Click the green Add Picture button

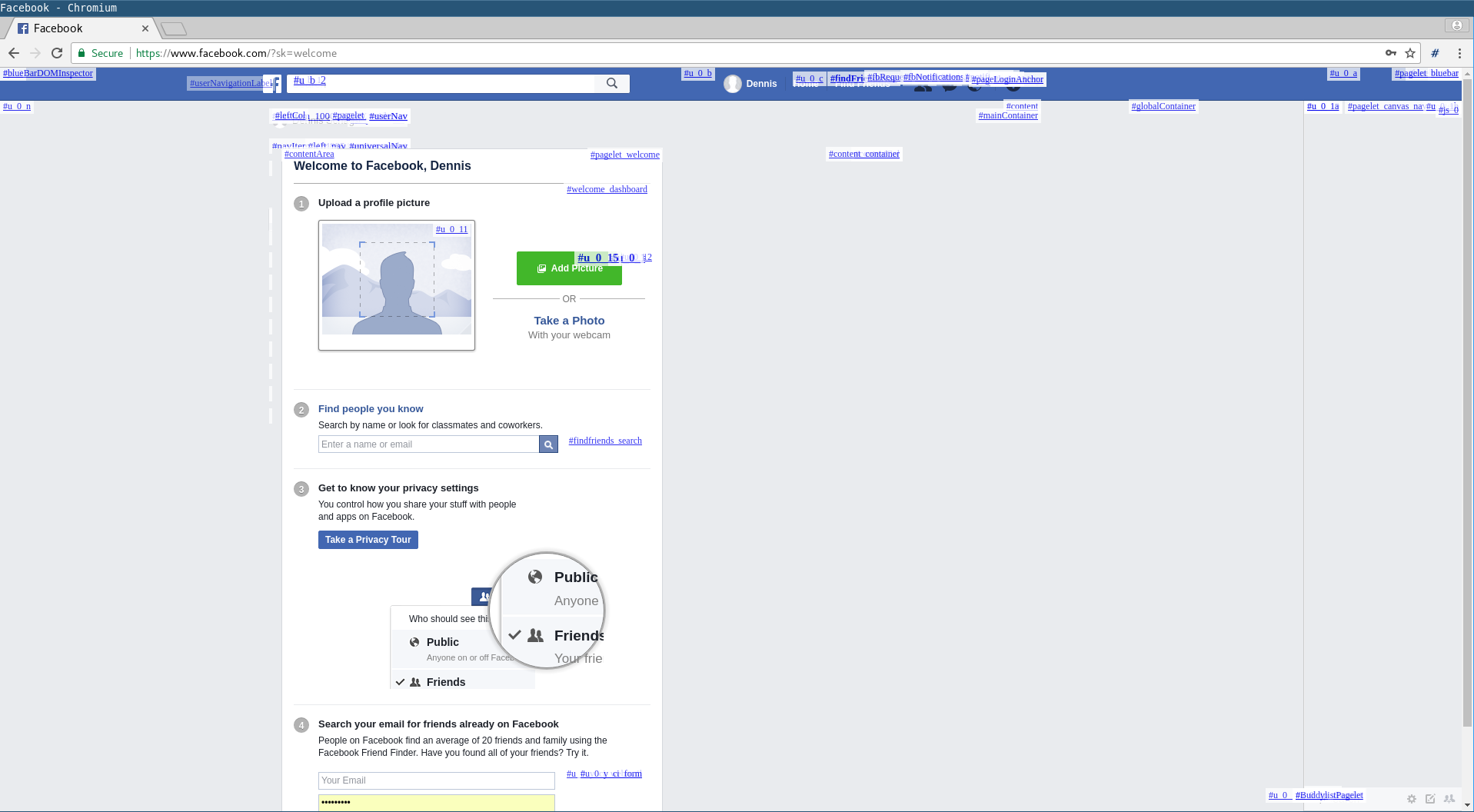point(569,268)
